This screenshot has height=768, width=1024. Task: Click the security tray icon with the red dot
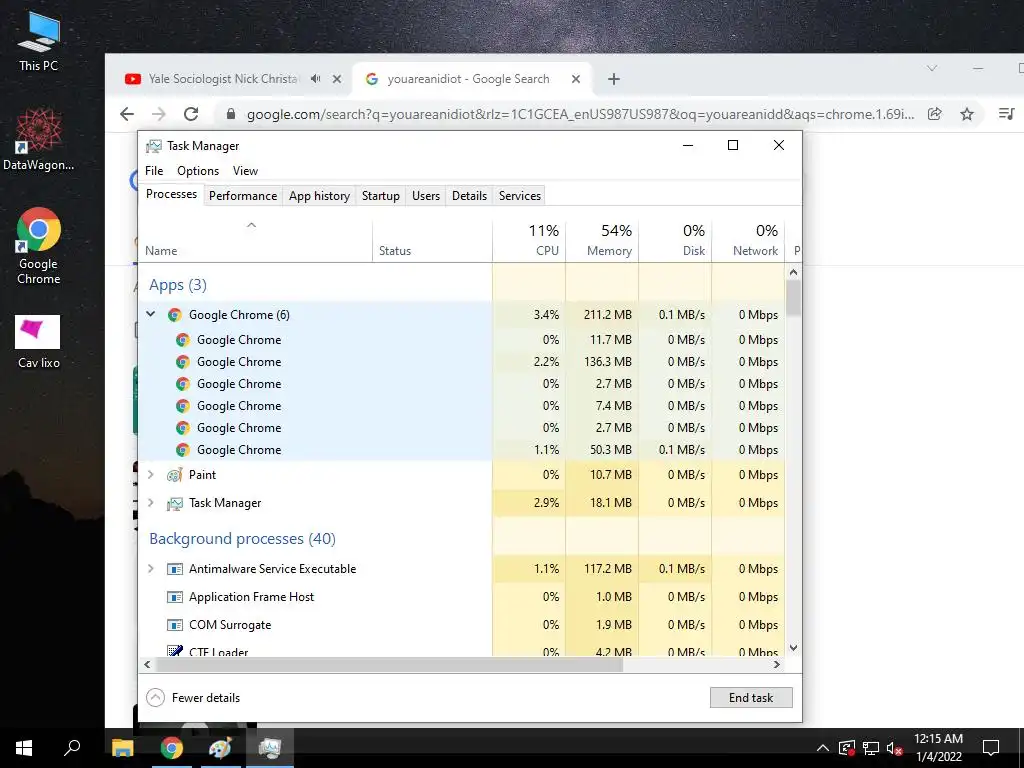[x=847, y=748]
